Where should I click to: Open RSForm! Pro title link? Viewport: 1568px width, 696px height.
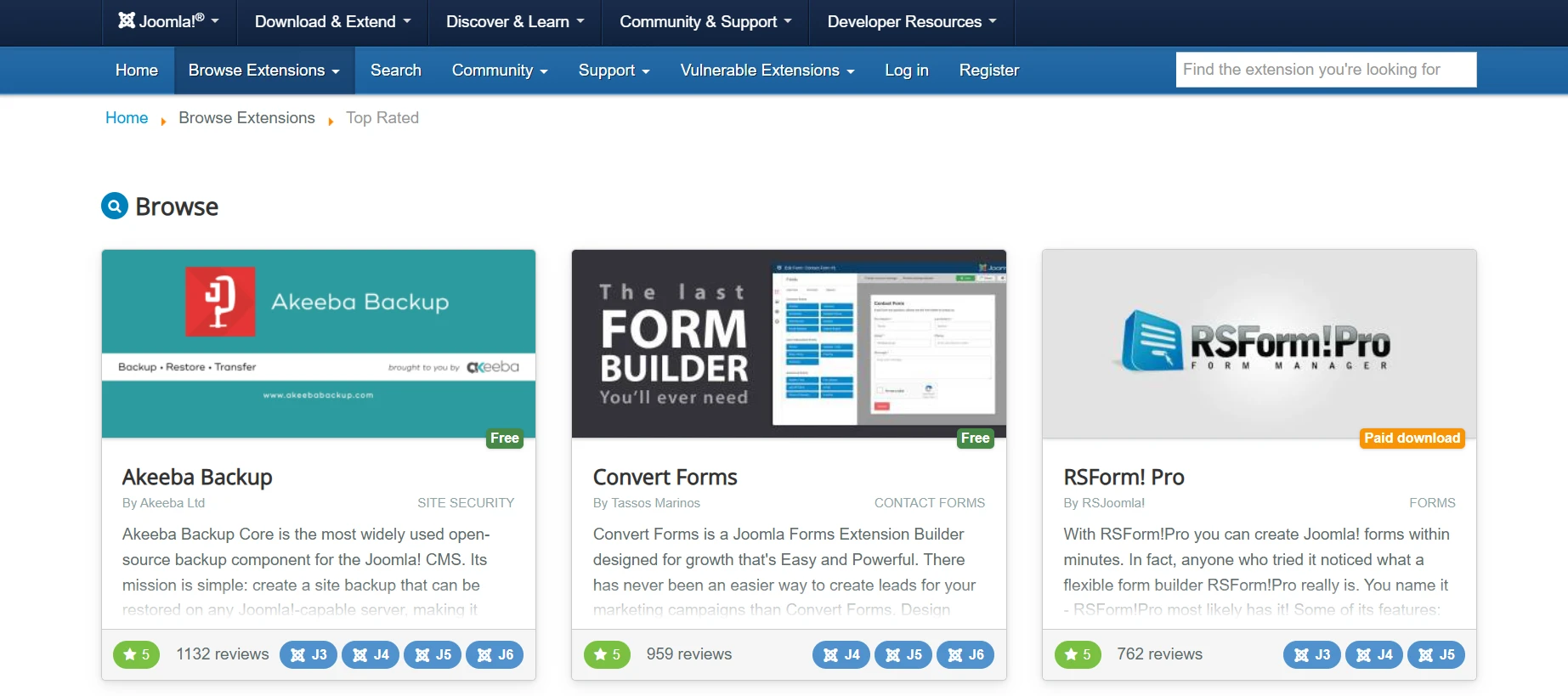1124,477
